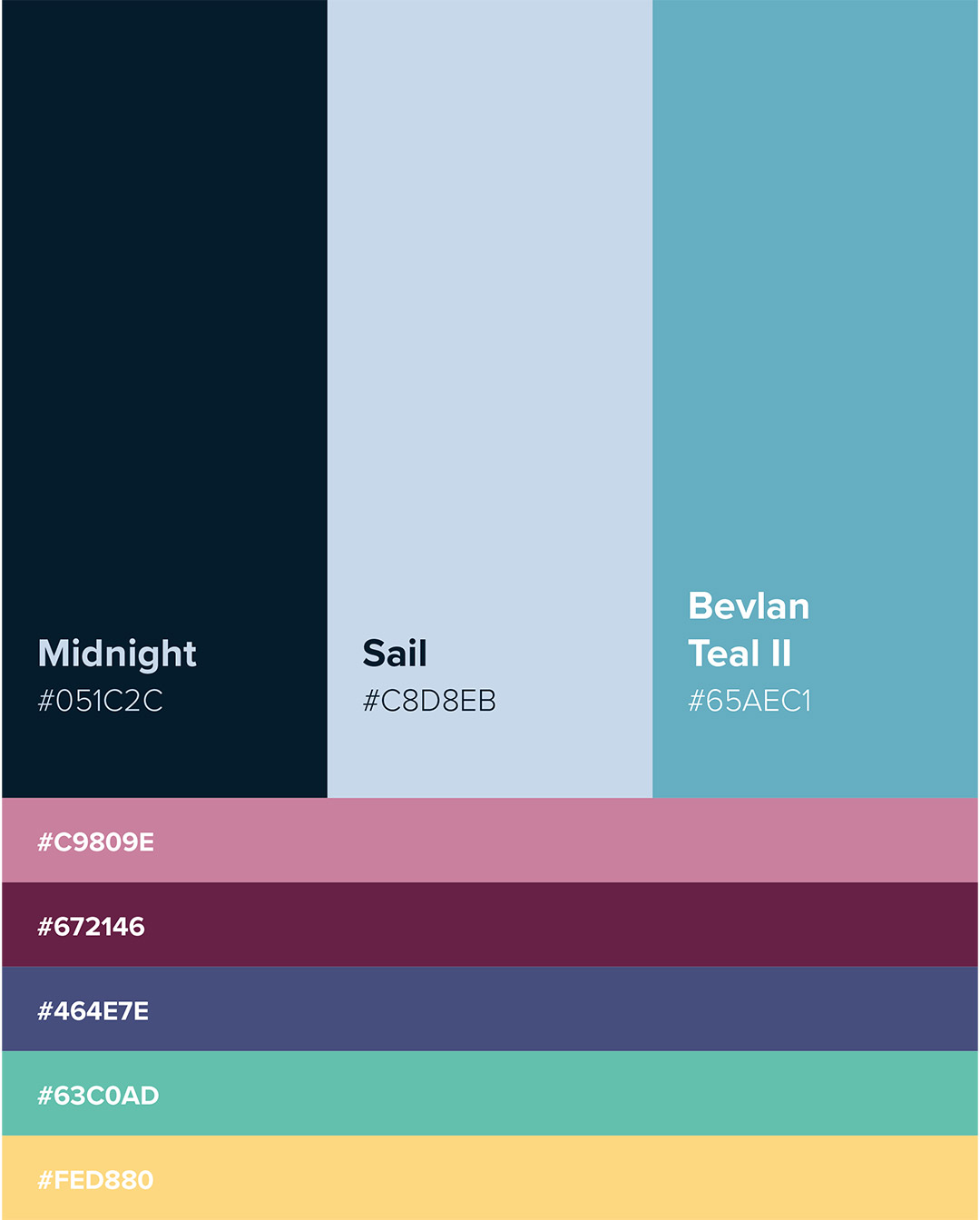Click the #672146 hex label
This screenshot has height=1220, width=980.
92,927
